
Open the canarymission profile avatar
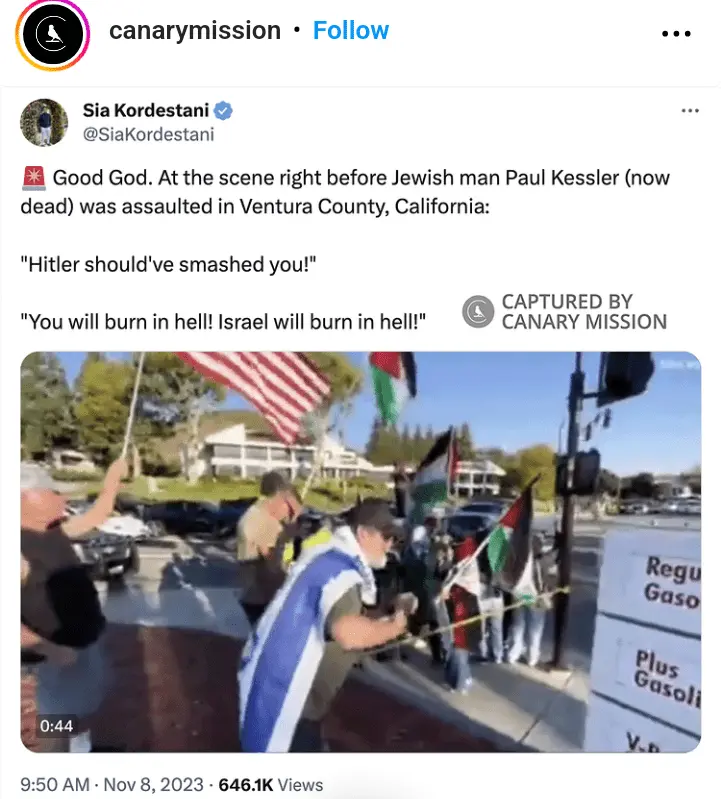tap(53, 35)
